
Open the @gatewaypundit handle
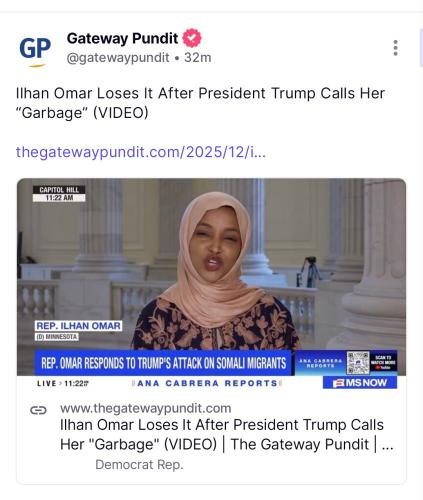pos(118,58)
